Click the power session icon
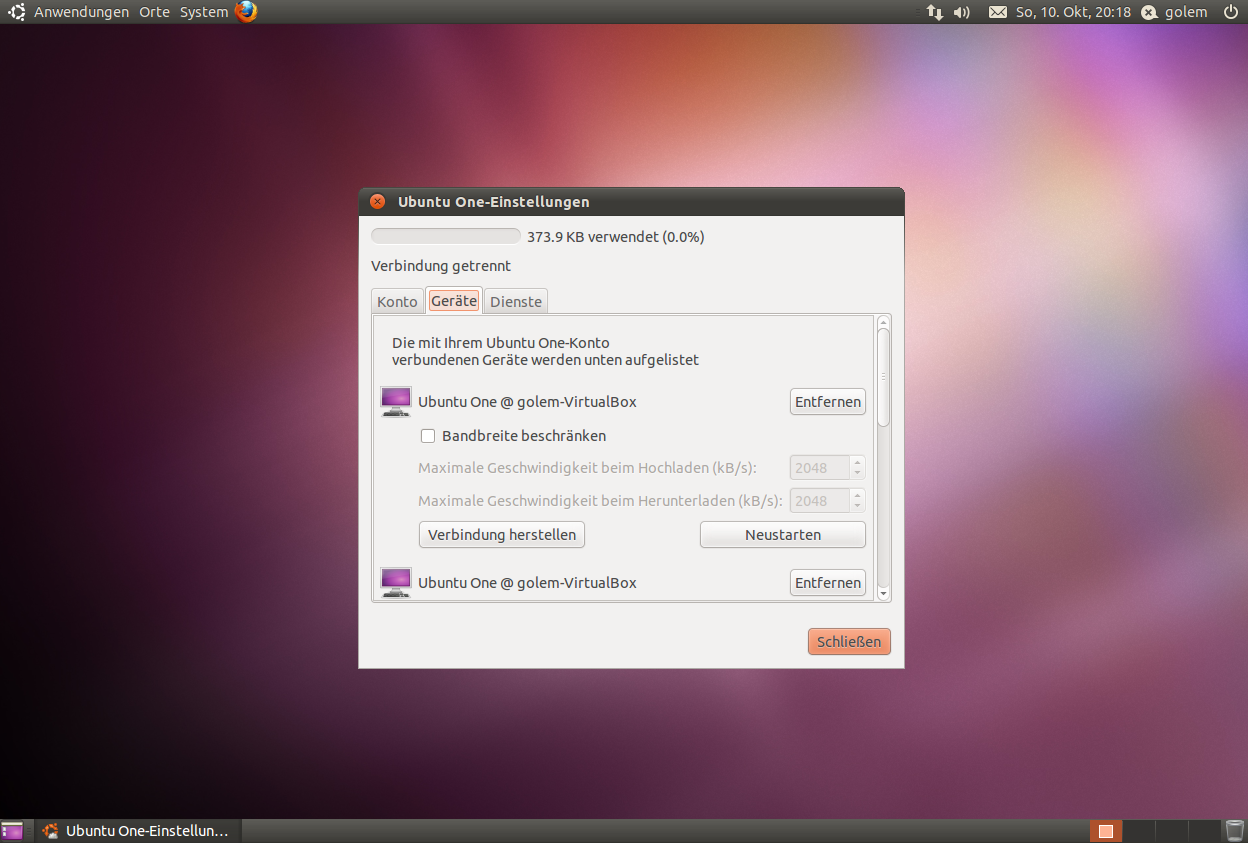The height and width of the screenshot is (843, 1248). coord(1229,12)
